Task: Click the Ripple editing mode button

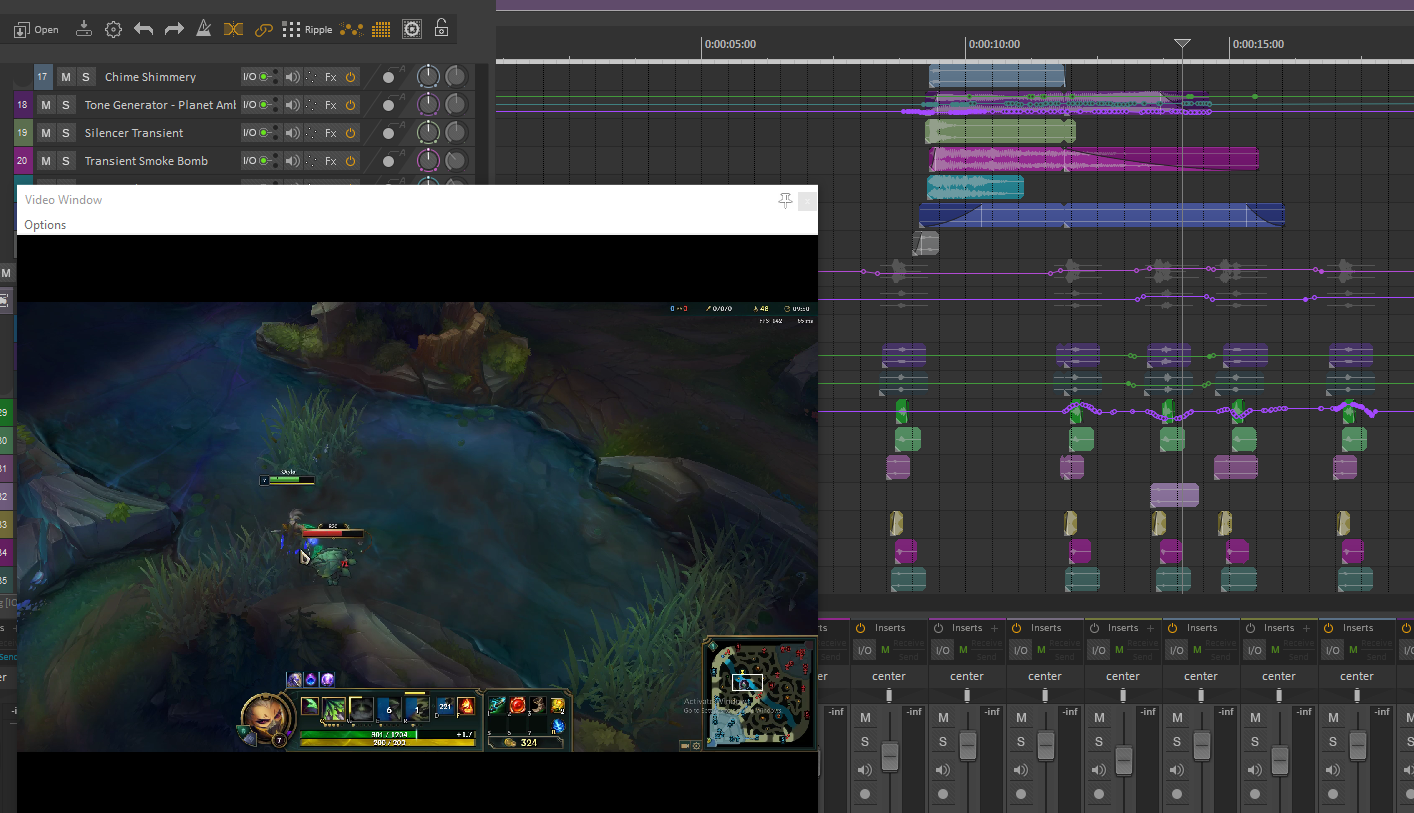Action: (x=307, y=29)
